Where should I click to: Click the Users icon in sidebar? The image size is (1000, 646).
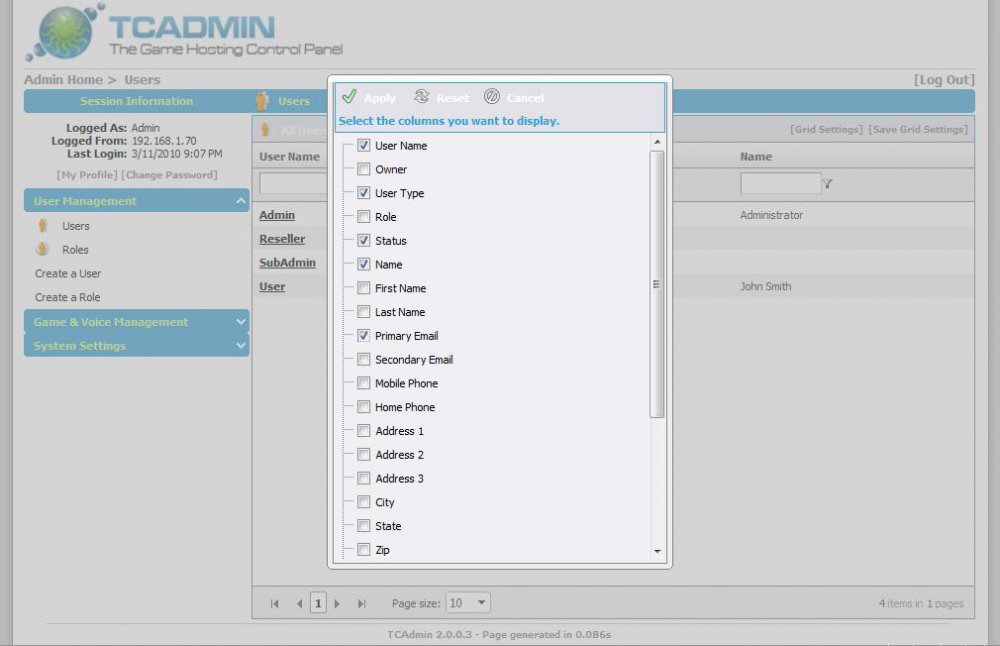(x=43, y=226)
